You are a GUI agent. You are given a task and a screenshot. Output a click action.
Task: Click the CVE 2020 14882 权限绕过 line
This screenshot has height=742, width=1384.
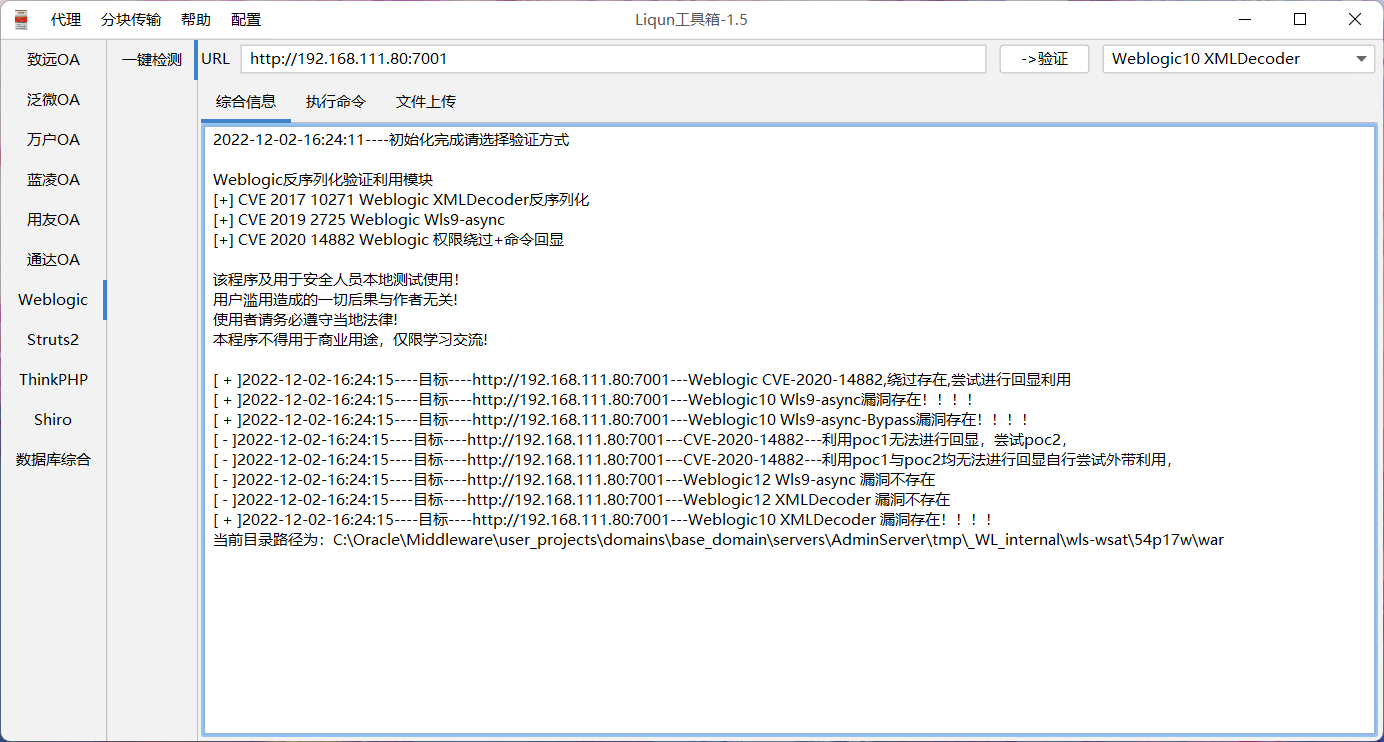pyautogui.click(x=388, y=240)
